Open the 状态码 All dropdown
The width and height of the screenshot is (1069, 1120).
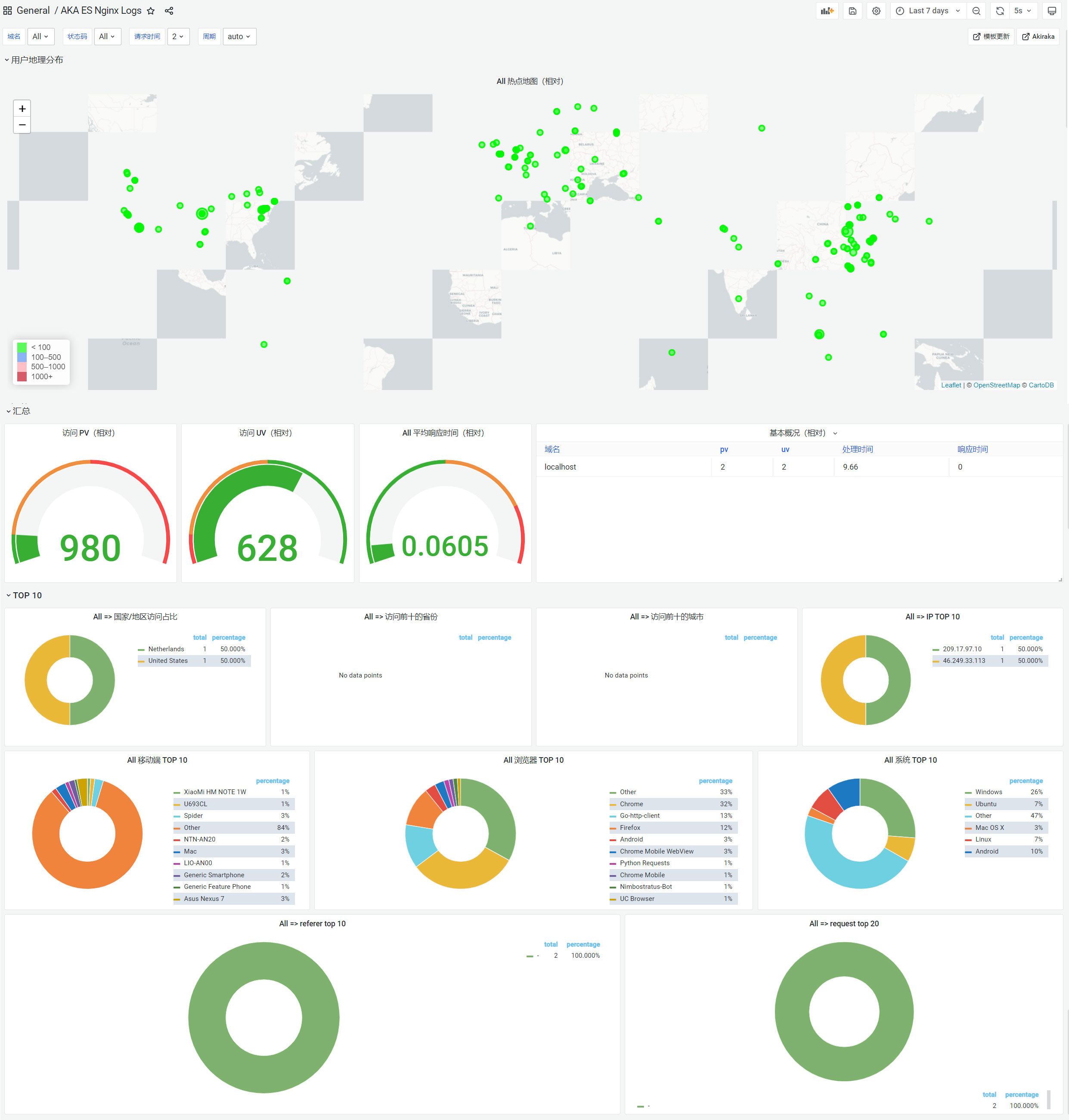107,37
